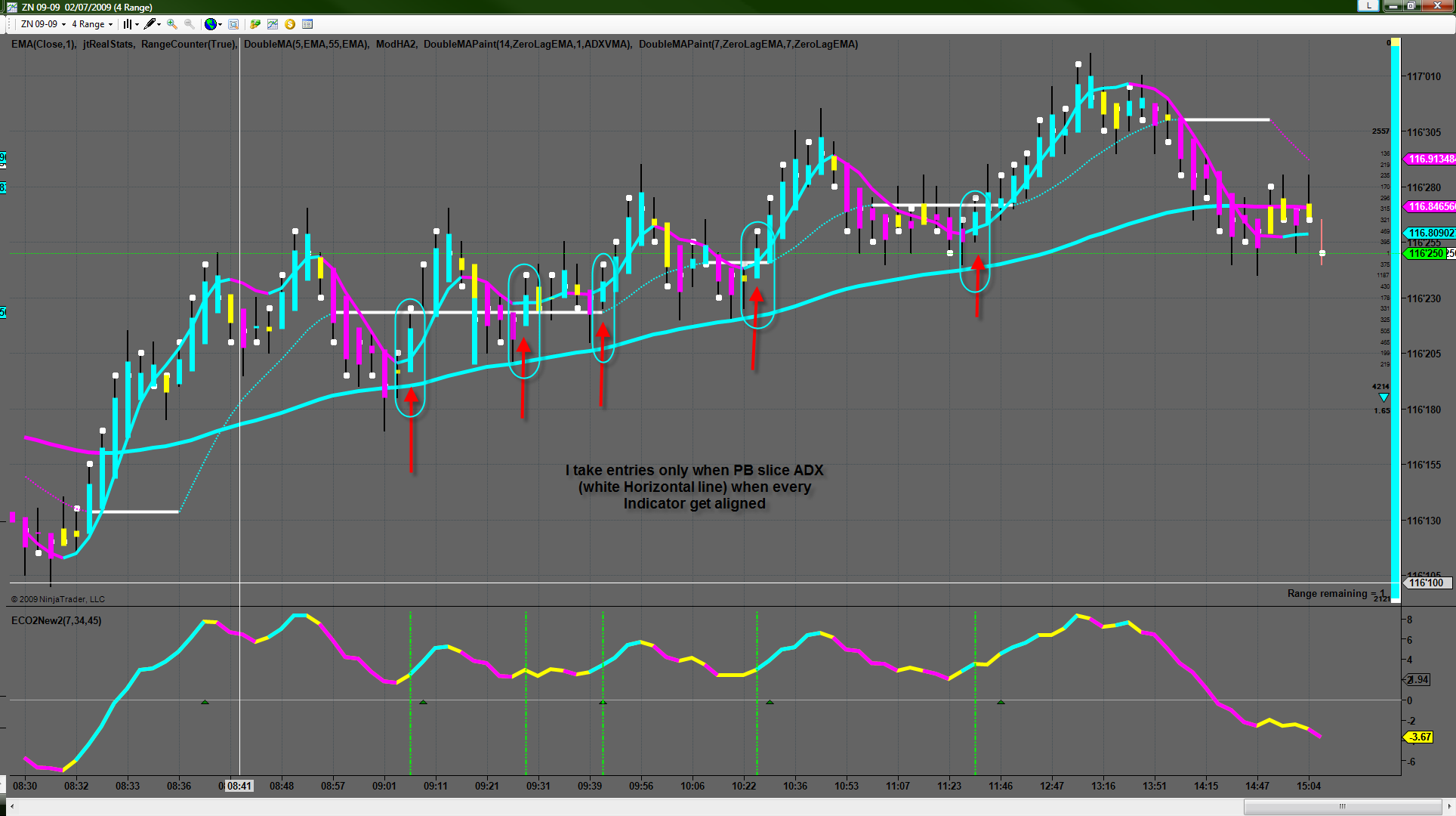1456x816 pixels.
Task: Click the right arrow of the horizontal scrollbar
Action: (x=1448, y=807)
